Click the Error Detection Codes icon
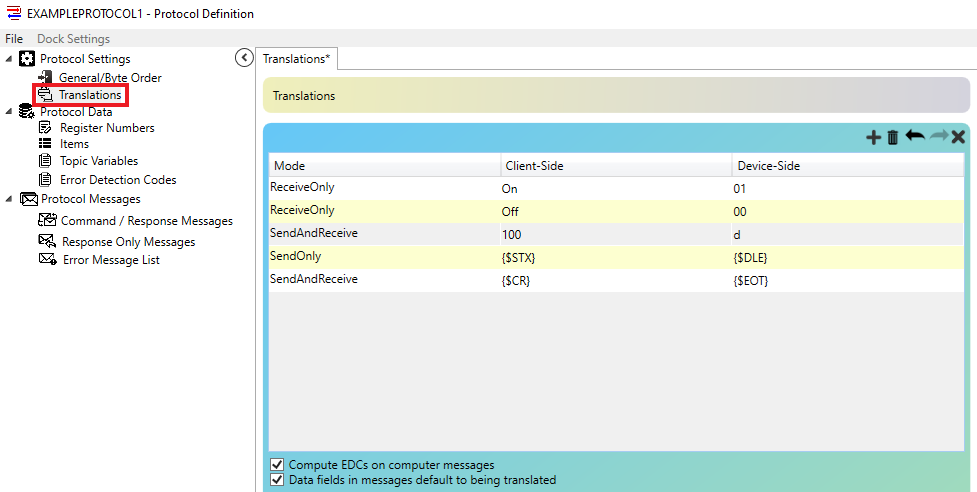 tap(45, 180)
